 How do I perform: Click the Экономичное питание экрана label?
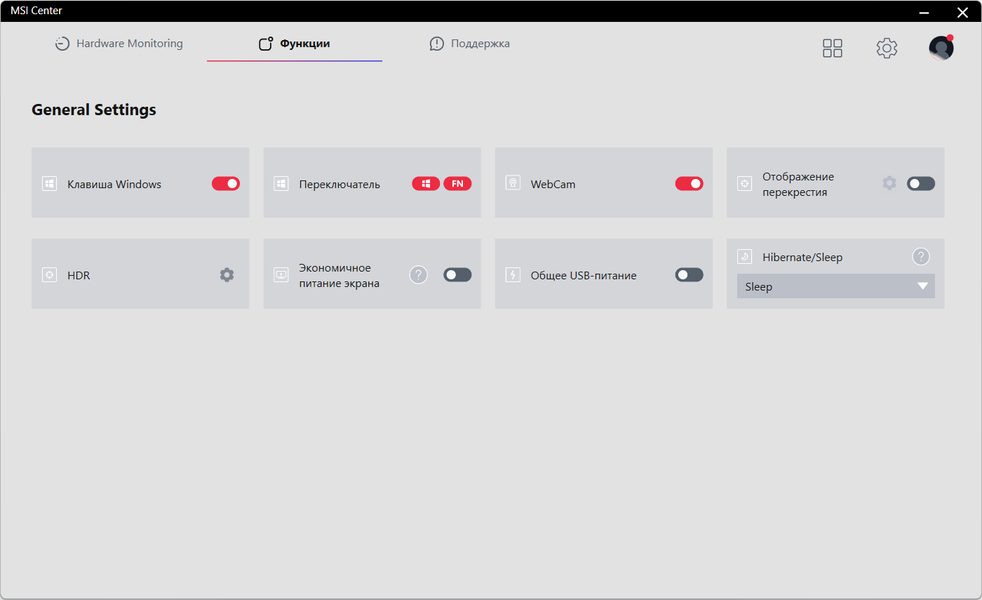click(x=339, y=276)
